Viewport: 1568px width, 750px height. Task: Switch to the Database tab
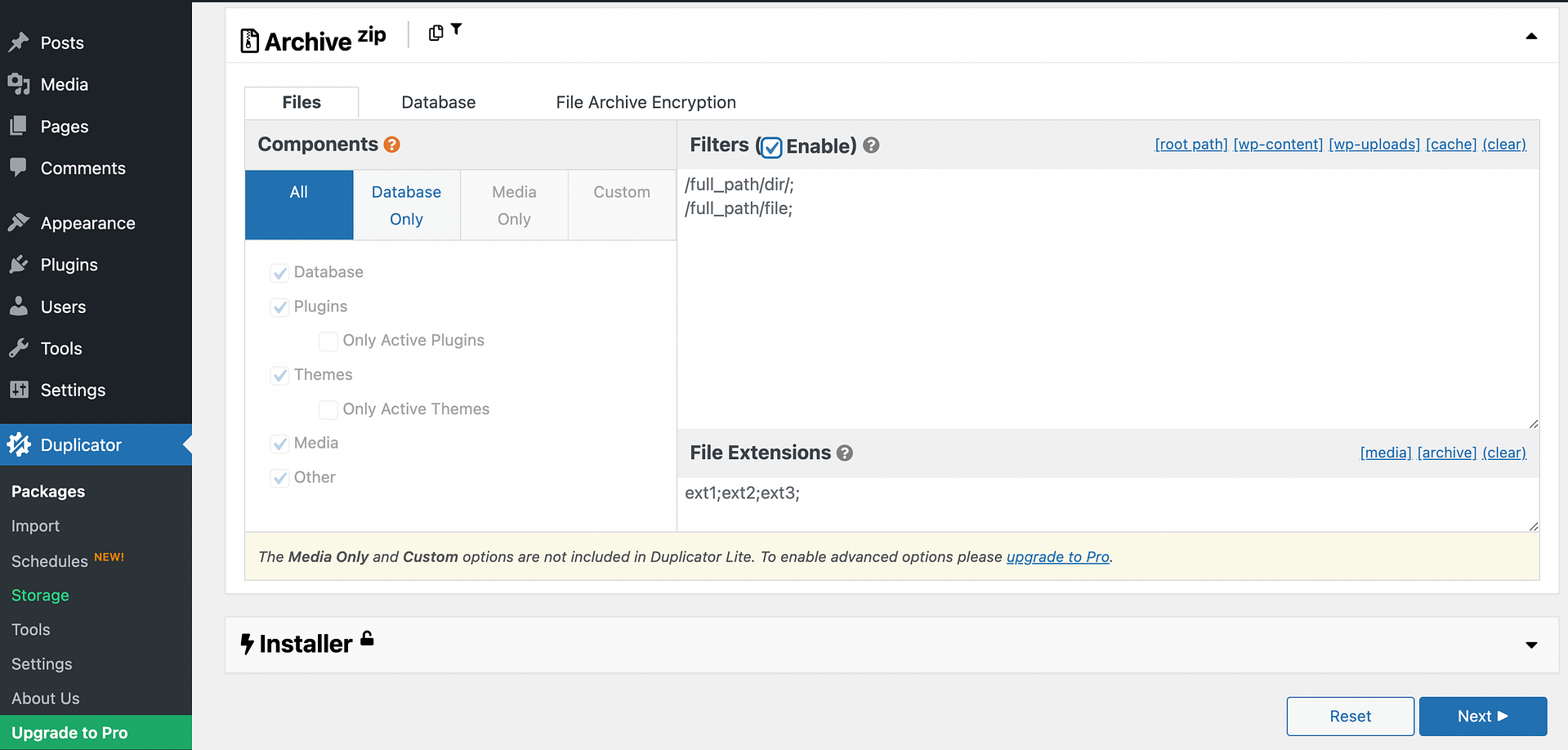coord(438,102)
